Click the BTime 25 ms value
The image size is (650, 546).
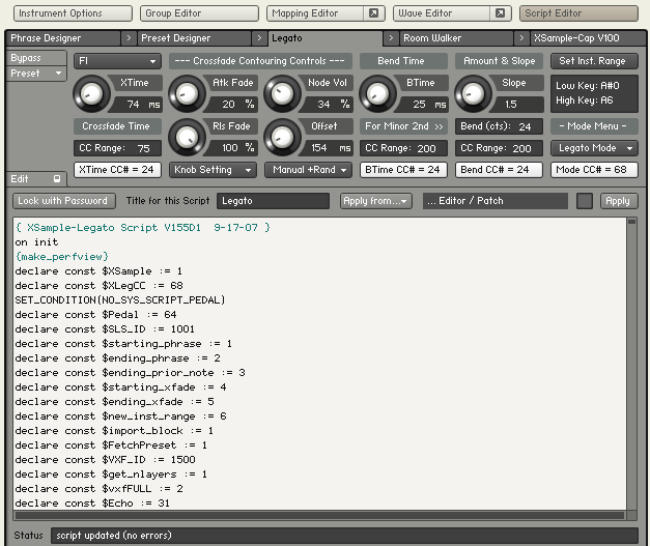(x=423, y=104)
